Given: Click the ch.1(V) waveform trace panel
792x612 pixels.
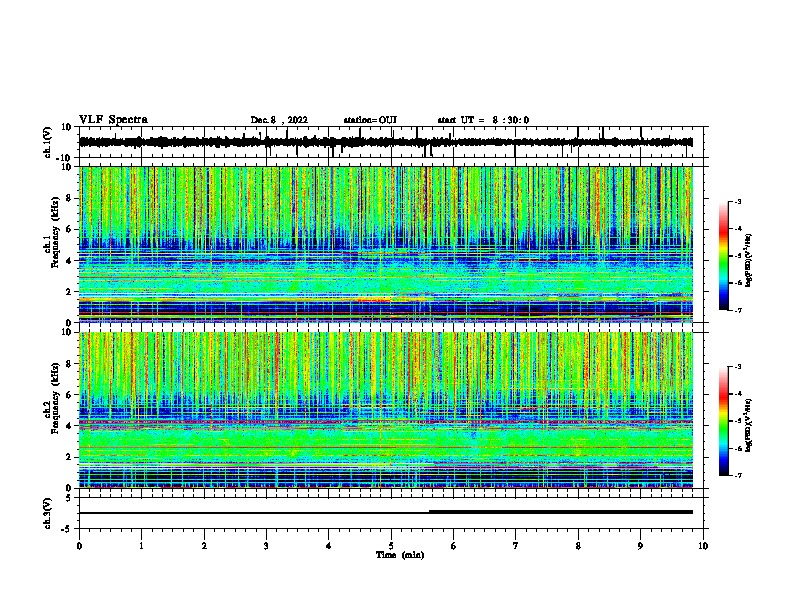Looking at the screenshot, I should point(391,142).
